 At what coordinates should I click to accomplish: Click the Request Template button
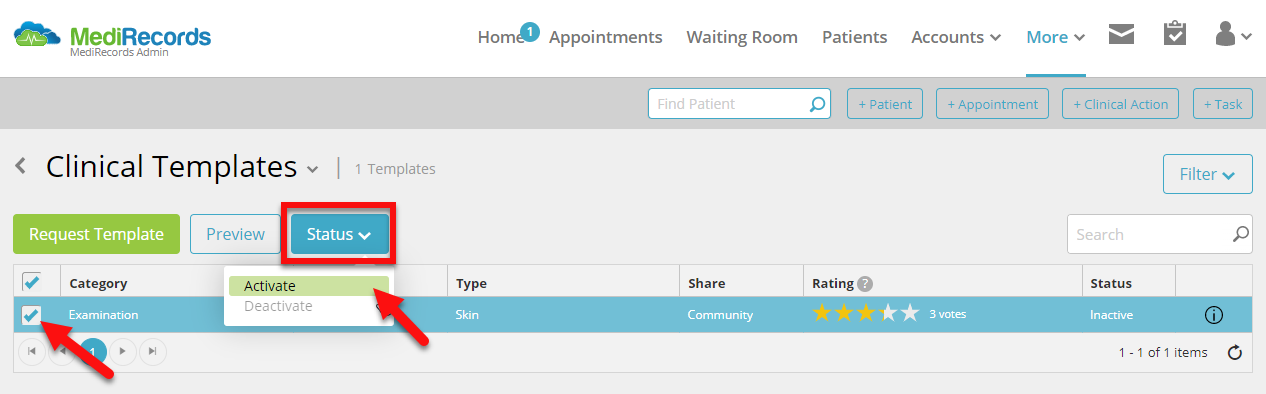[96, 234]
